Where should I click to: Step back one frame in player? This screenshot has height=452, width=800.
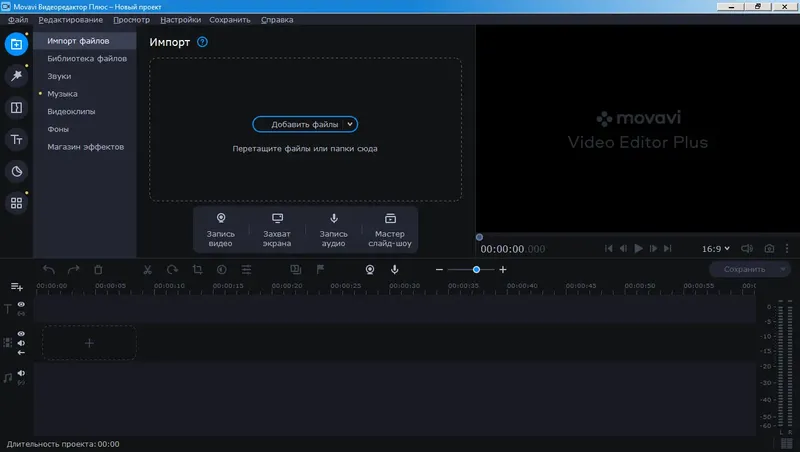tap(623, 248)
